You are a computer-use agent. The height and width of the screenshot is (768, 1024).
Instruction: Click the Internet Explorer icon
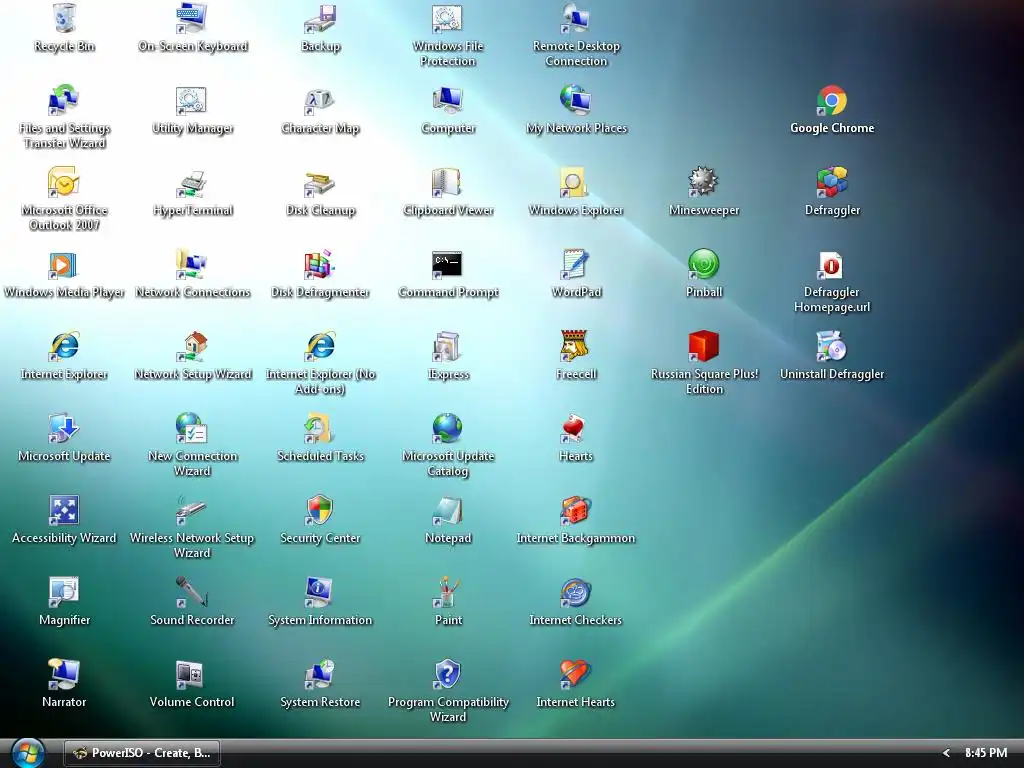point(64,346)
